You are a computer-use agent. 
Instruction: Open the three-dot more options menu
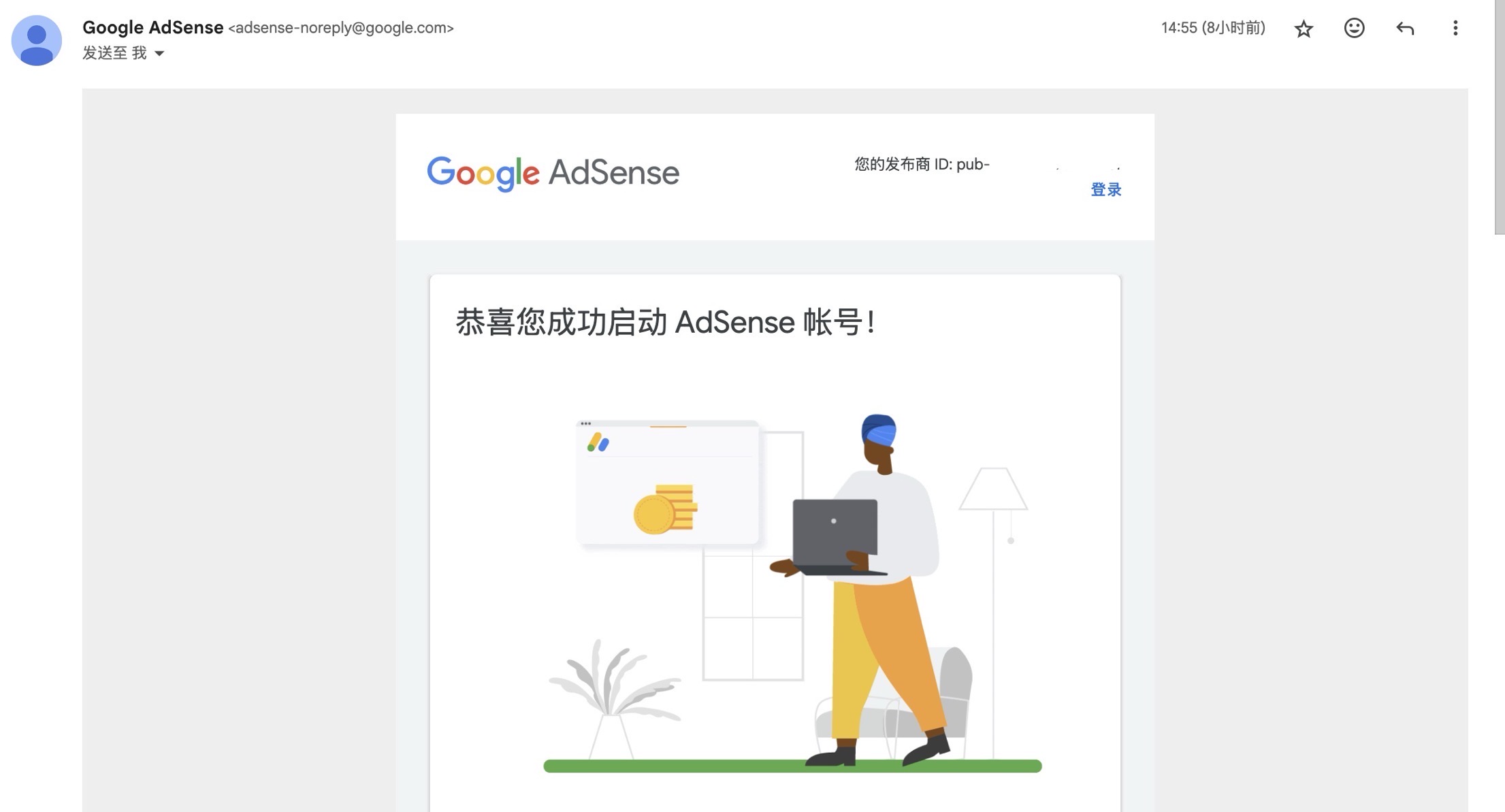tap(1455, 28)
